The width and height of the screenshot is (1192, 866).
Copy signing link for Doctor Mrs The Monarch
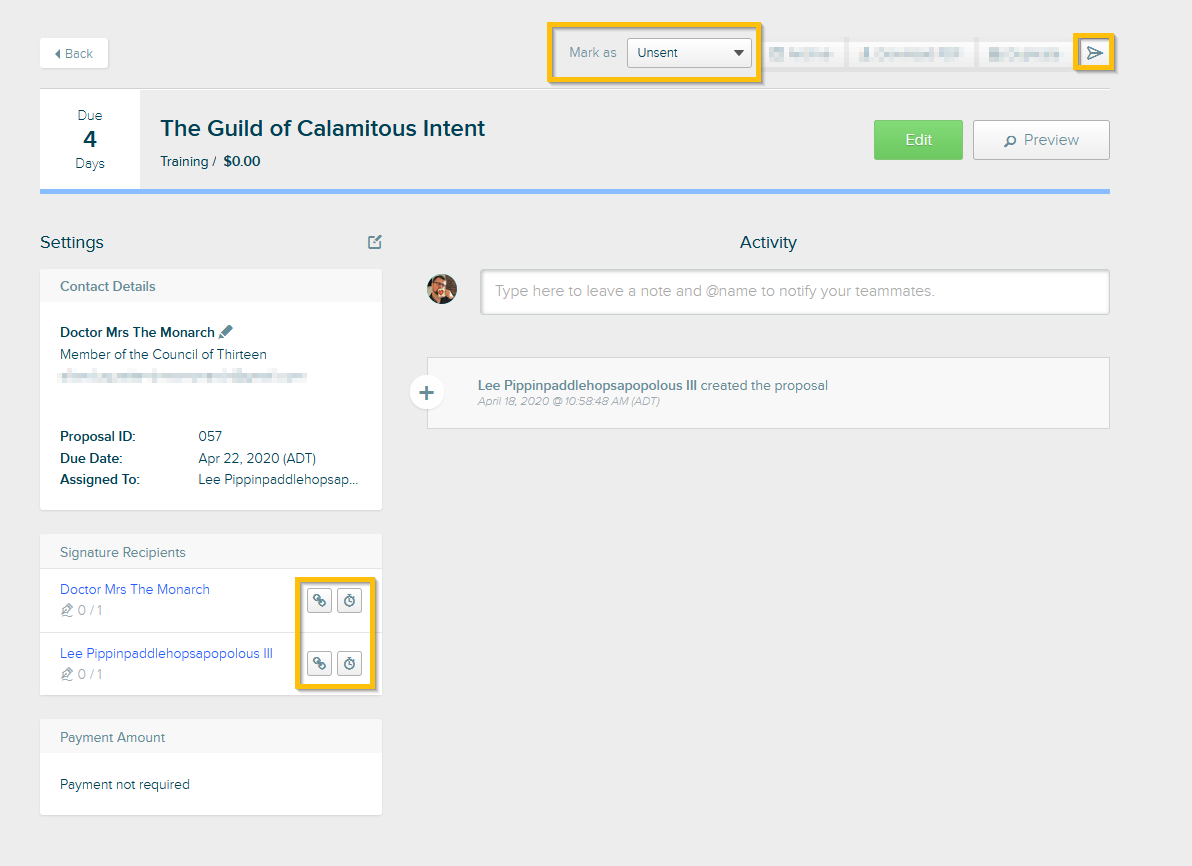click(319, 601)
